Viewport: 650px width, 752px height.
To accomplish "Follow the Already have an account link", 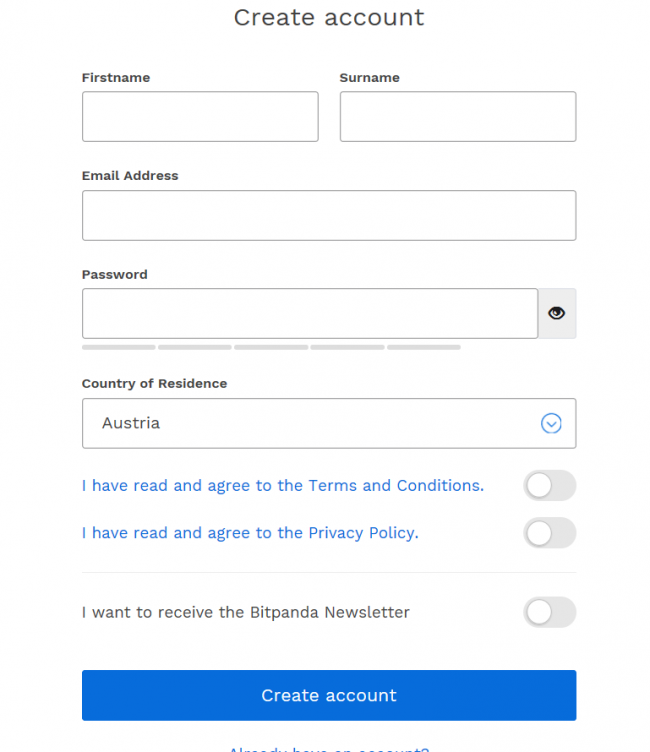I will point(328,748).
